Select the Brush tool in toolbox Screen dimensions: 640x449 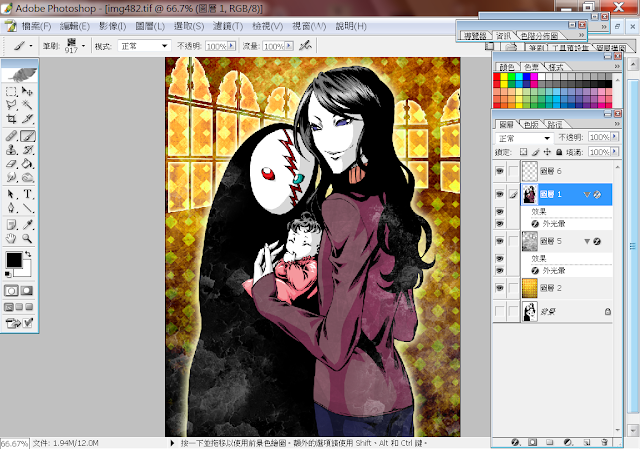pos(27,136)
